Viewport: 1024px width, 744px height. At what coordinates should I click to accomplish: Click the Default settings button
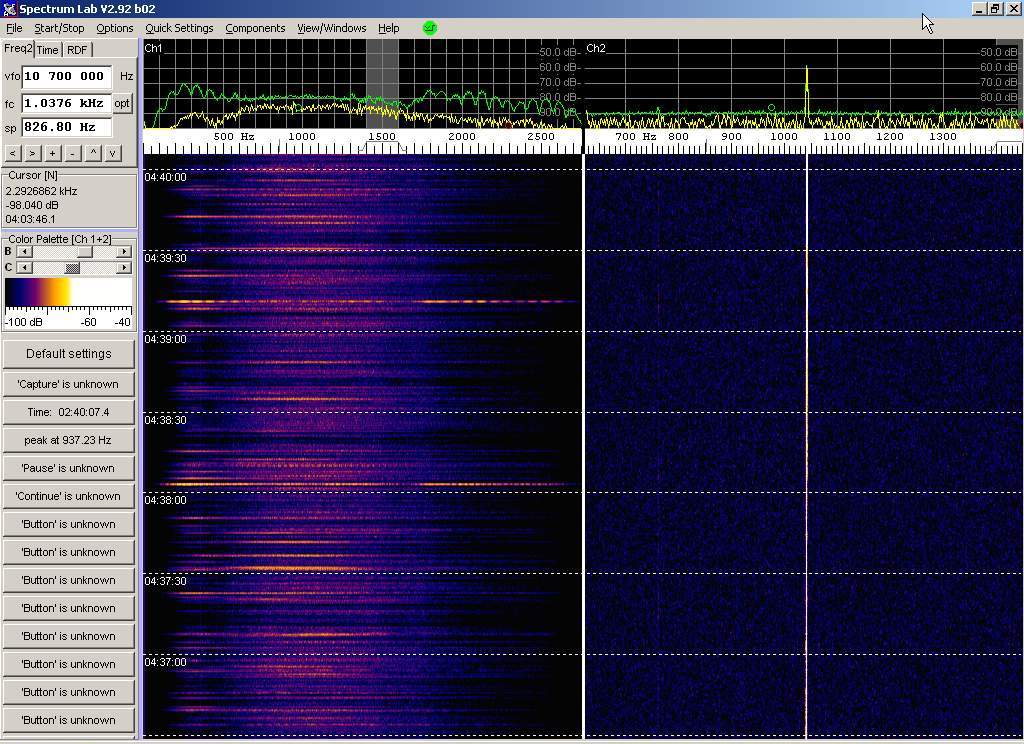pyautogui.click(x=69, y=354)
